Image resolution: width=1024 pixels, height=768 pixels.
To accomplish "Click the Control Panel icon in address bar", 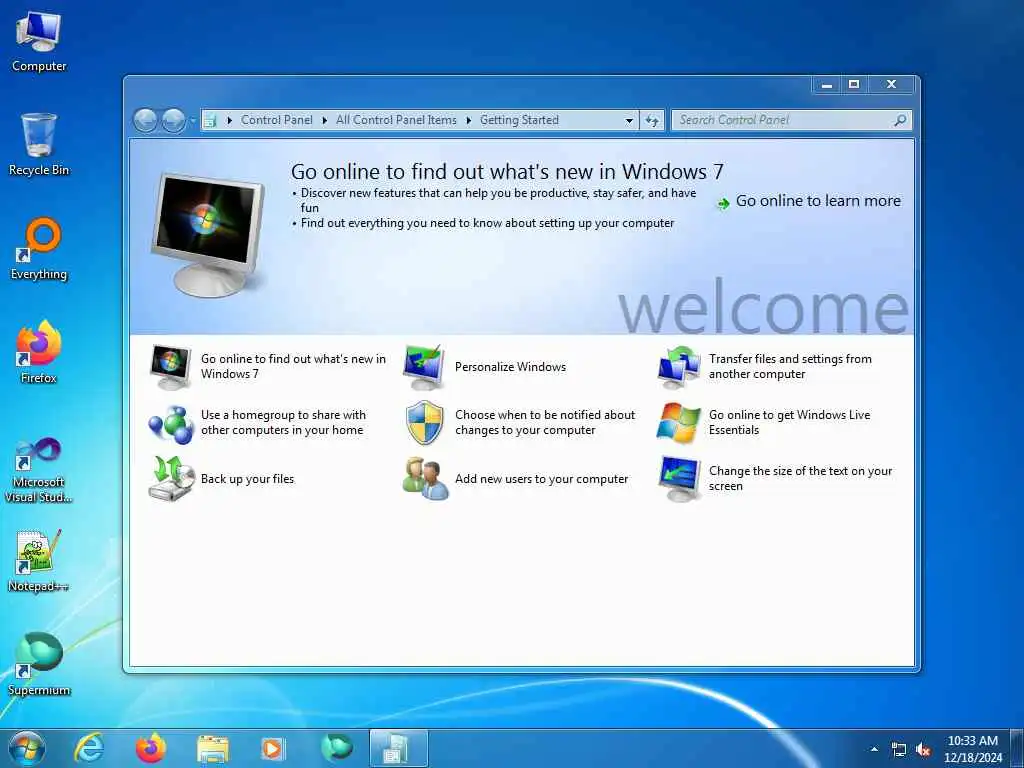I will (210, 120).
